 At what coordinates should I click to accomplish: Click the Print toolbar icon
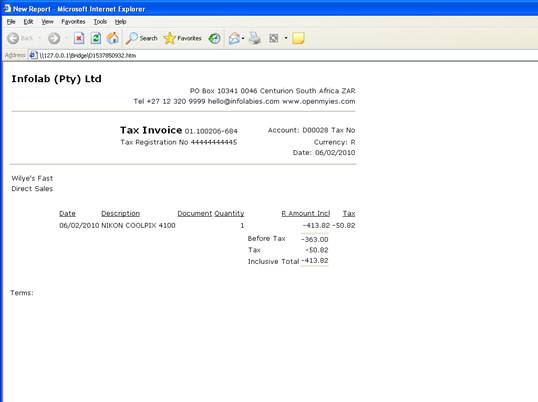pos(255,38)
